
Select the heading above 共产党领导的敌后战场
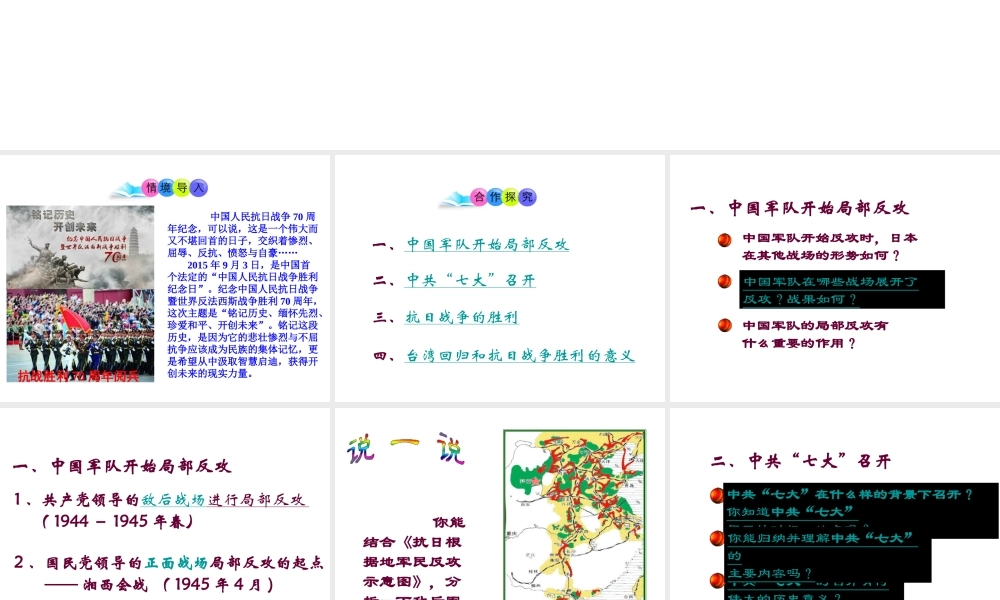pos(122,466)
